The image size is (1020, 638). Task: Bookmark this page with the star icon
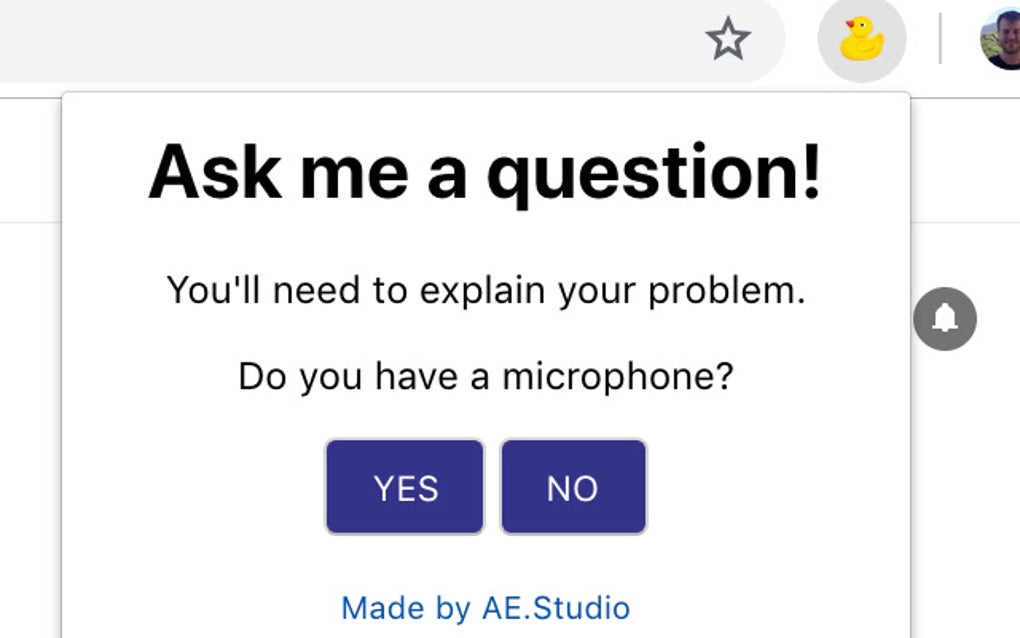tap(727, 40)
